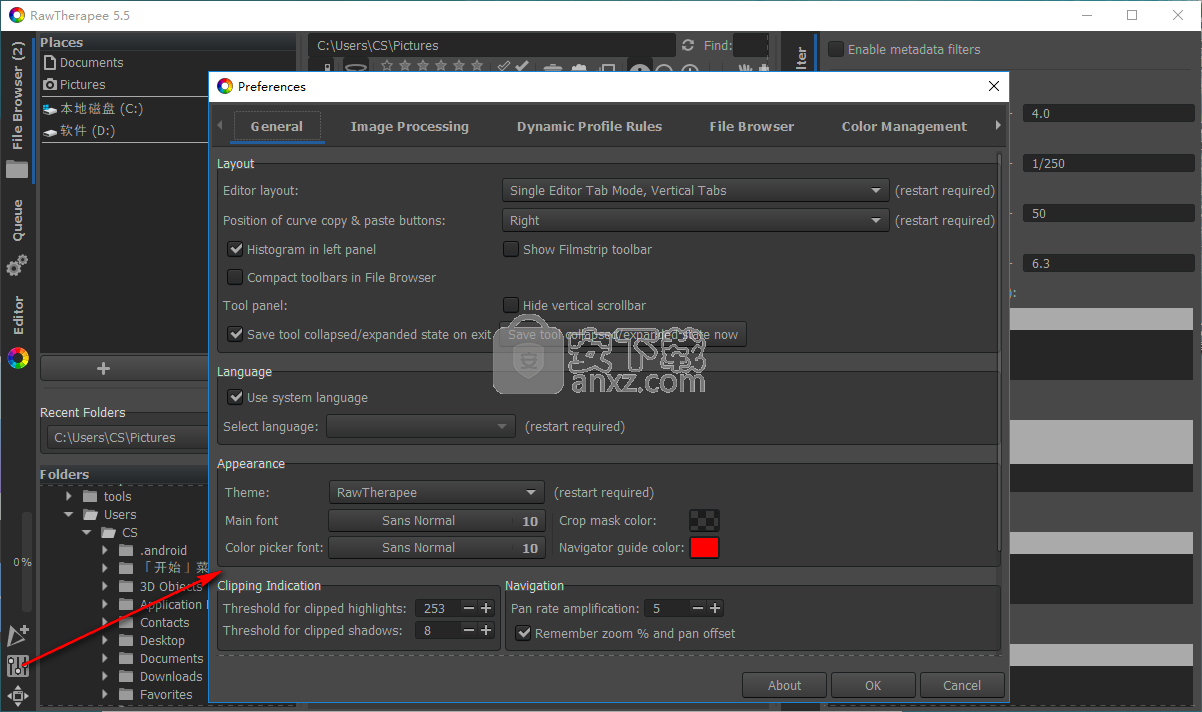Open the Preferences sliders icon in sidebar

tap(18, 665)
